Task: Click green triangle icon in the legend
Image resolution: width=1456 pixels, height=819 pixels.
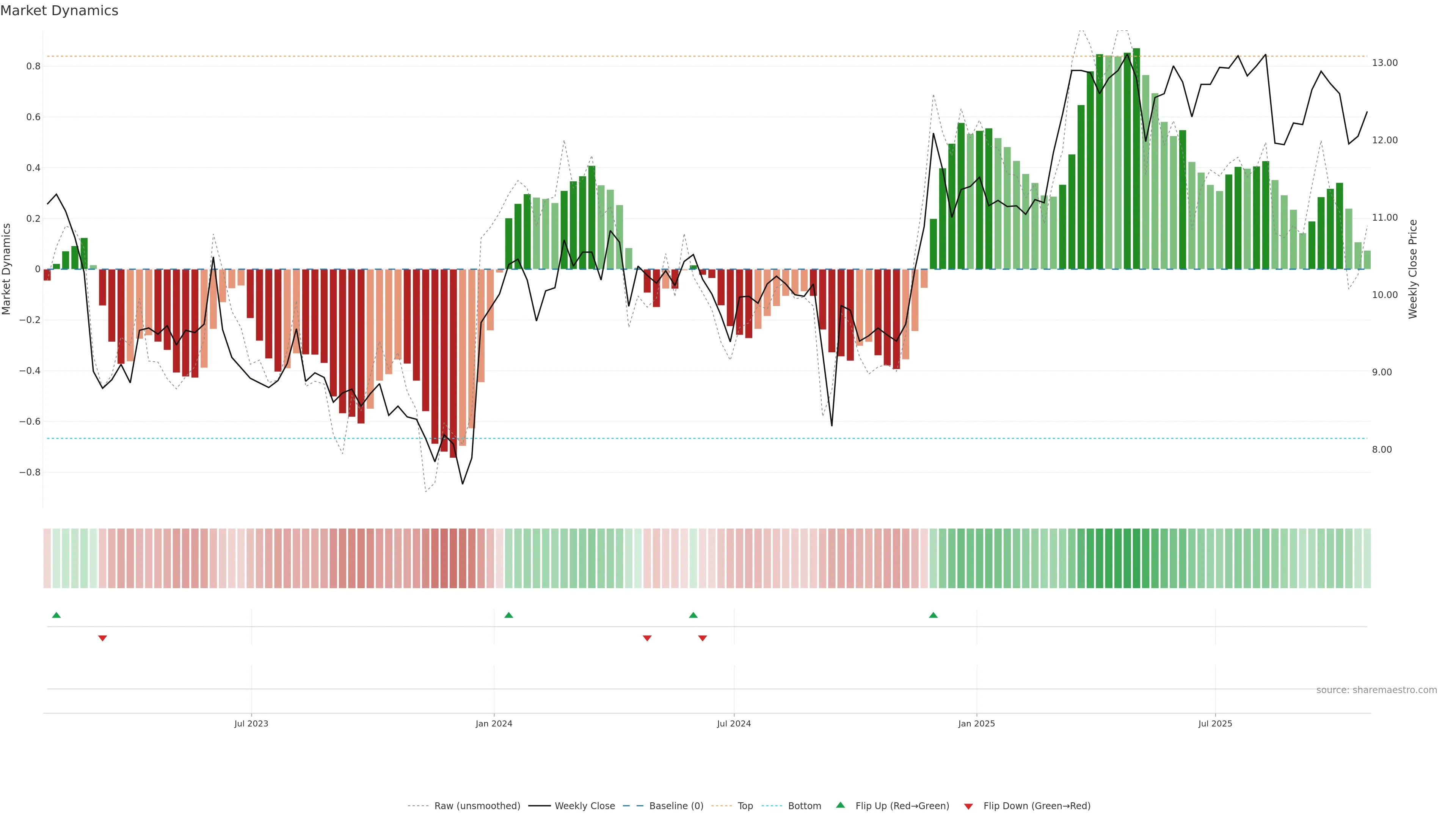Action: pyautogui.click(x=841, y=805)
